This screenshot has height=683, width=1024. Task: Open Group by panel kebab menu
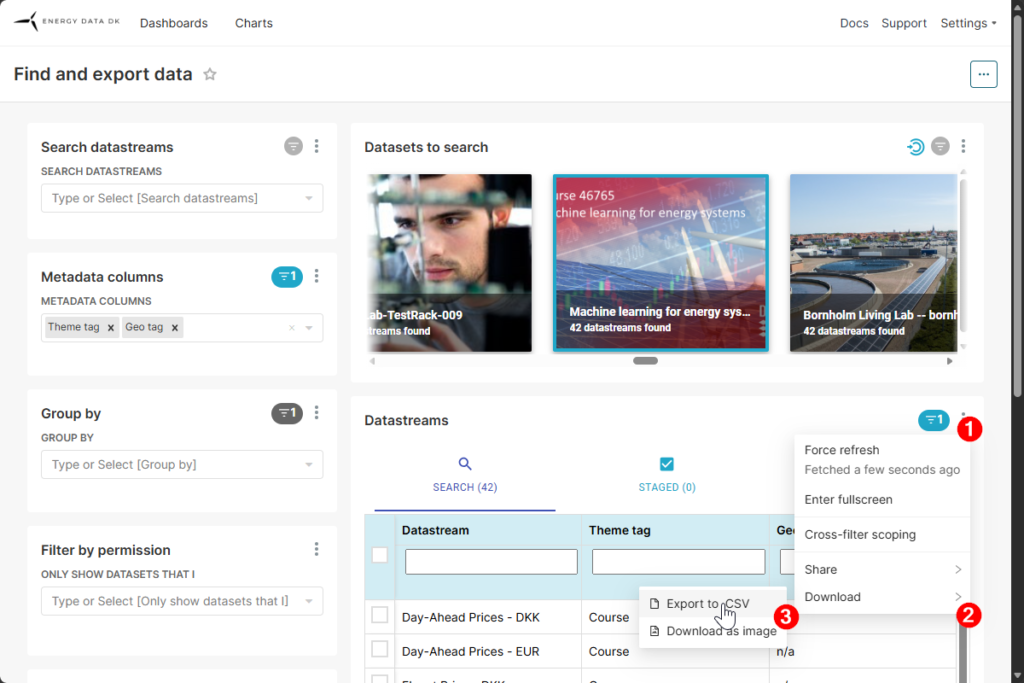point(317,413)
